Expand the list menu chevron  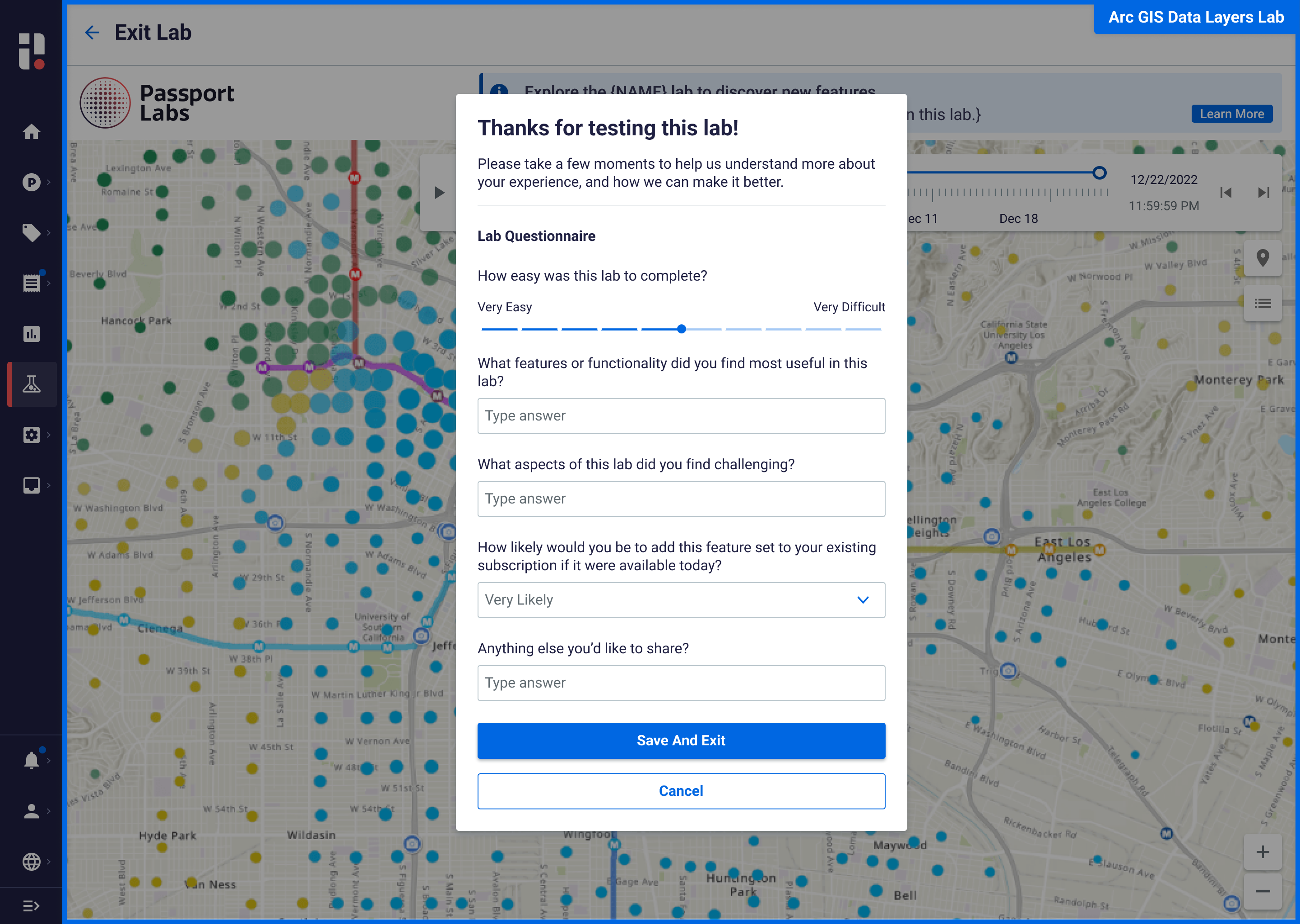tap(49, 283)
